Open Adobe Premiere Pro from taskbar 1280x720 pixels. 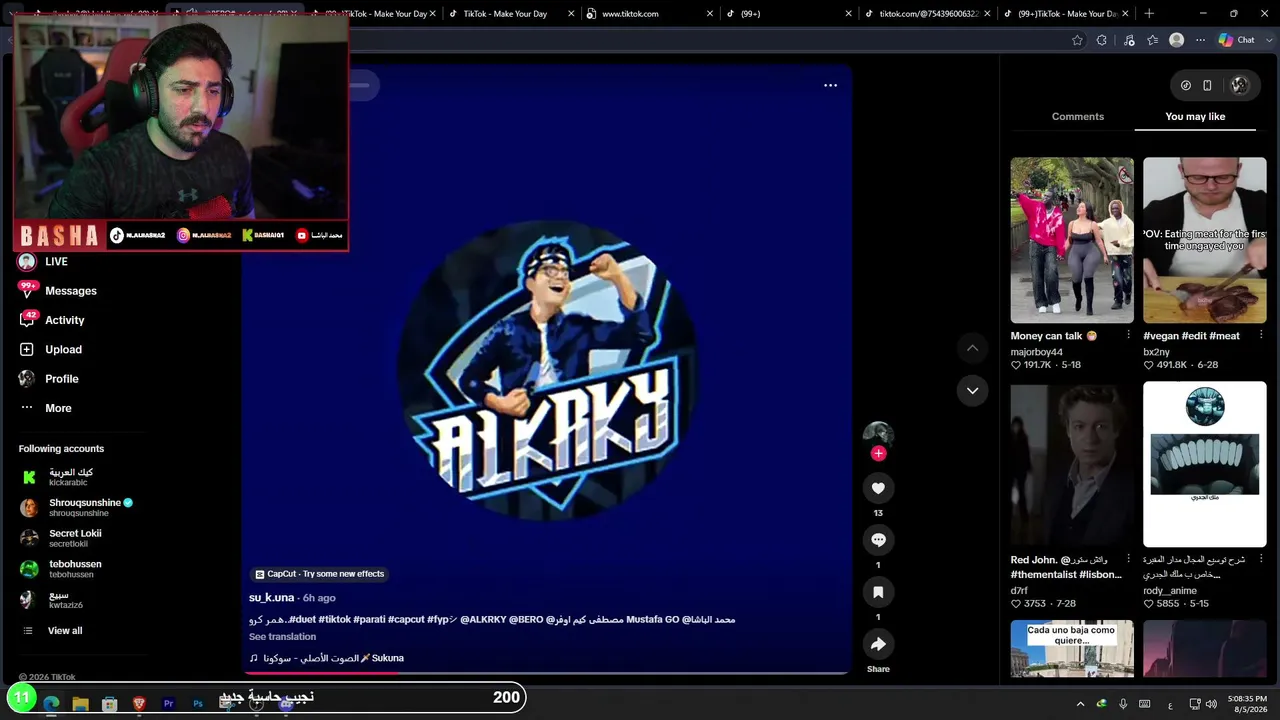[x=168, y=704]
